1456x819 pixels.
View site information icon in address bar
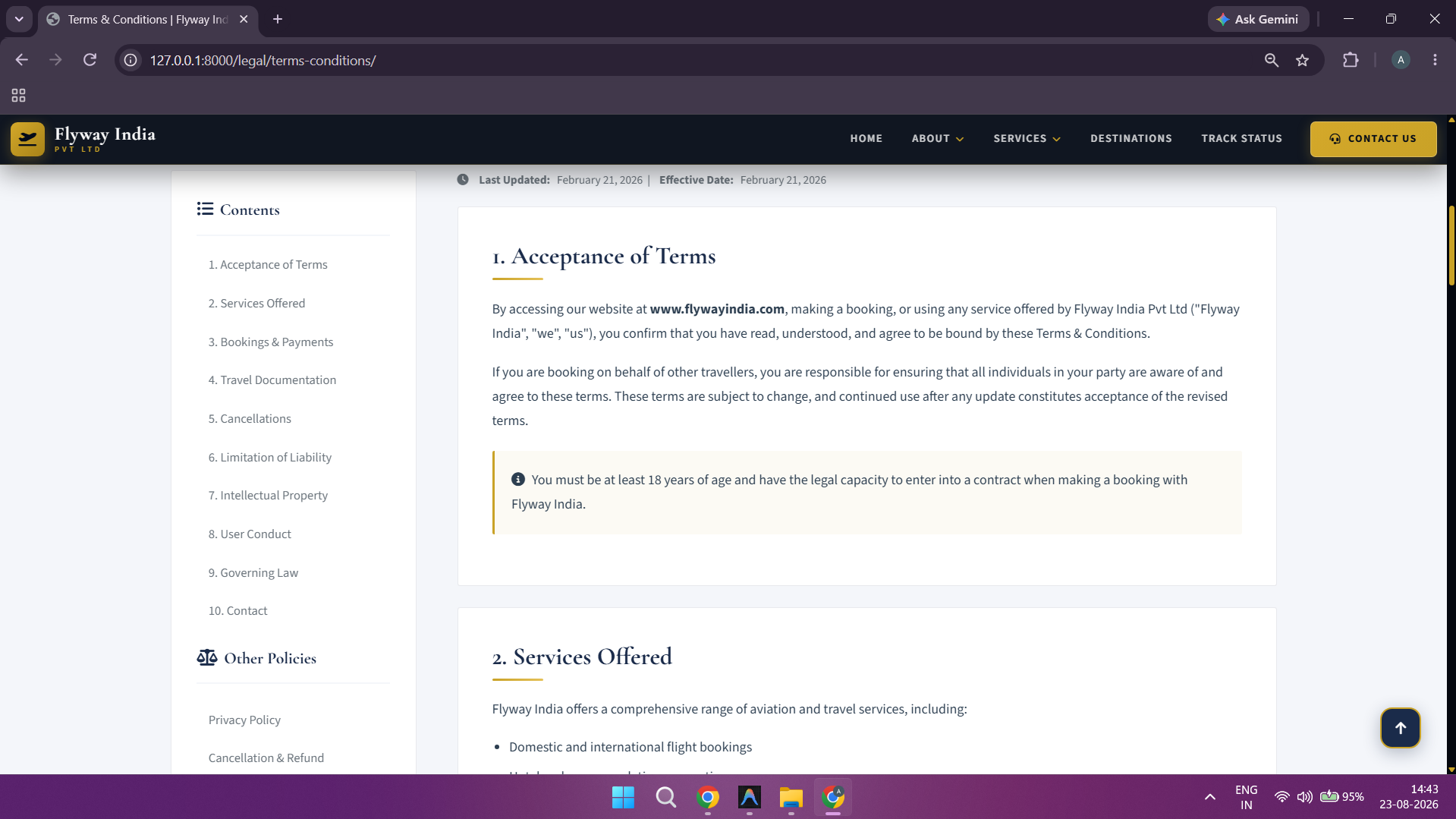click(x=131, y=60)
